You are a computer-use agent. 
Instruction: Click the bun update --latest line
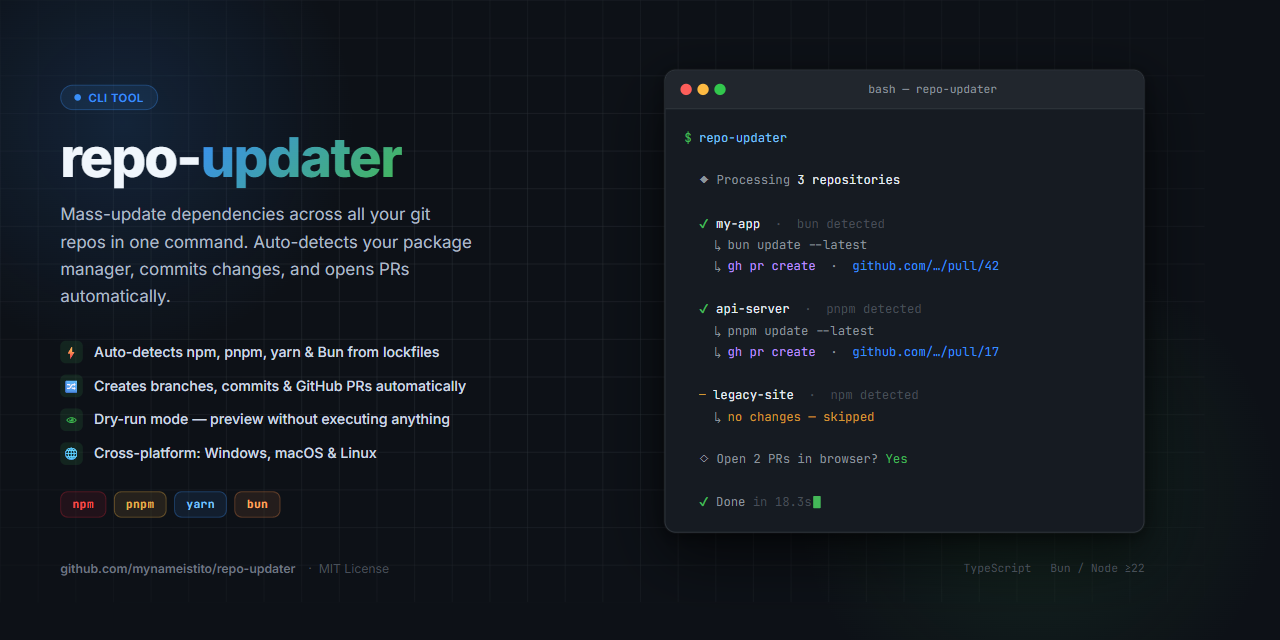coord(789,245)
